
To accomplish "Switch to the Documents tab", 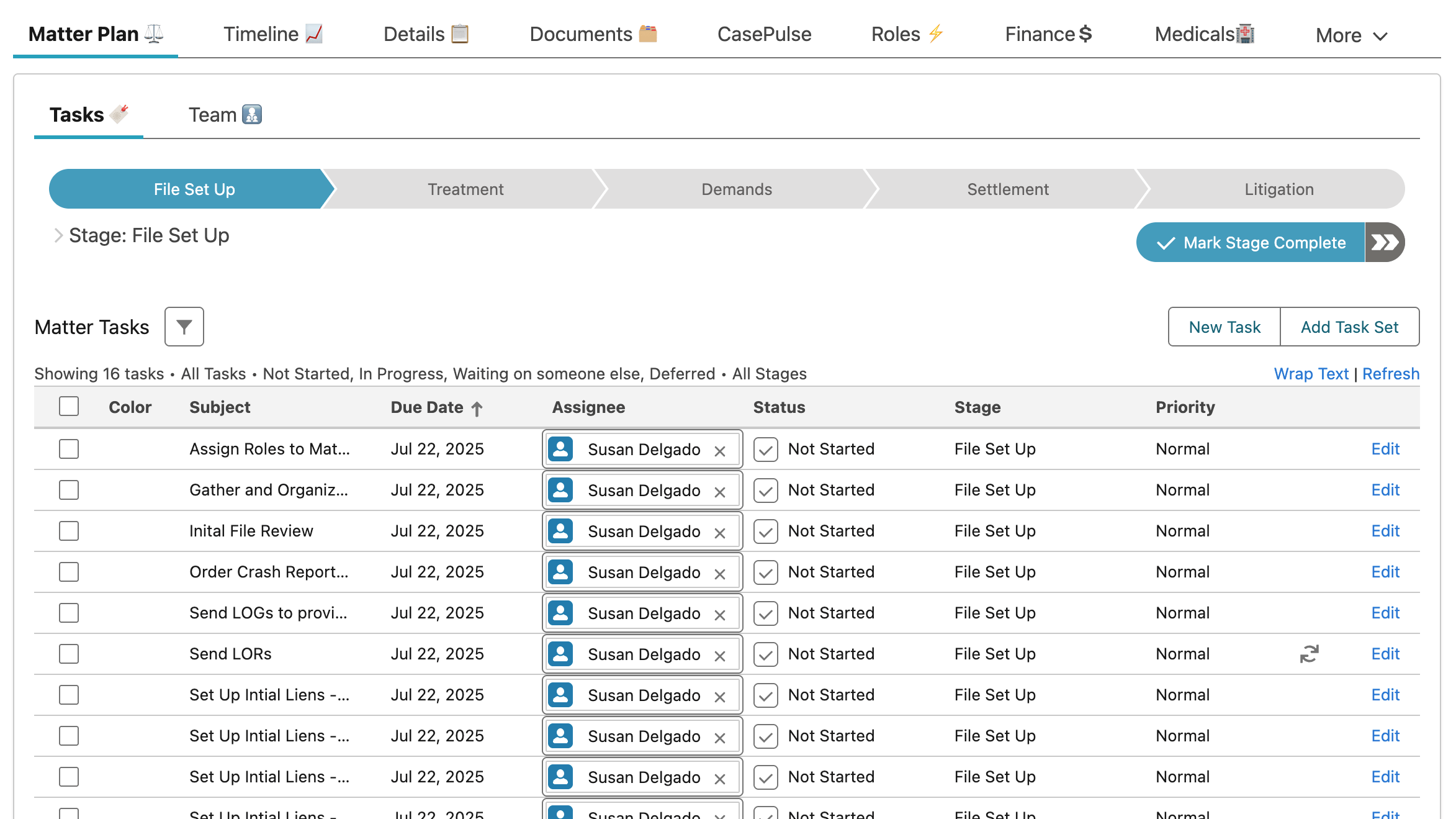I will point(581,34).
